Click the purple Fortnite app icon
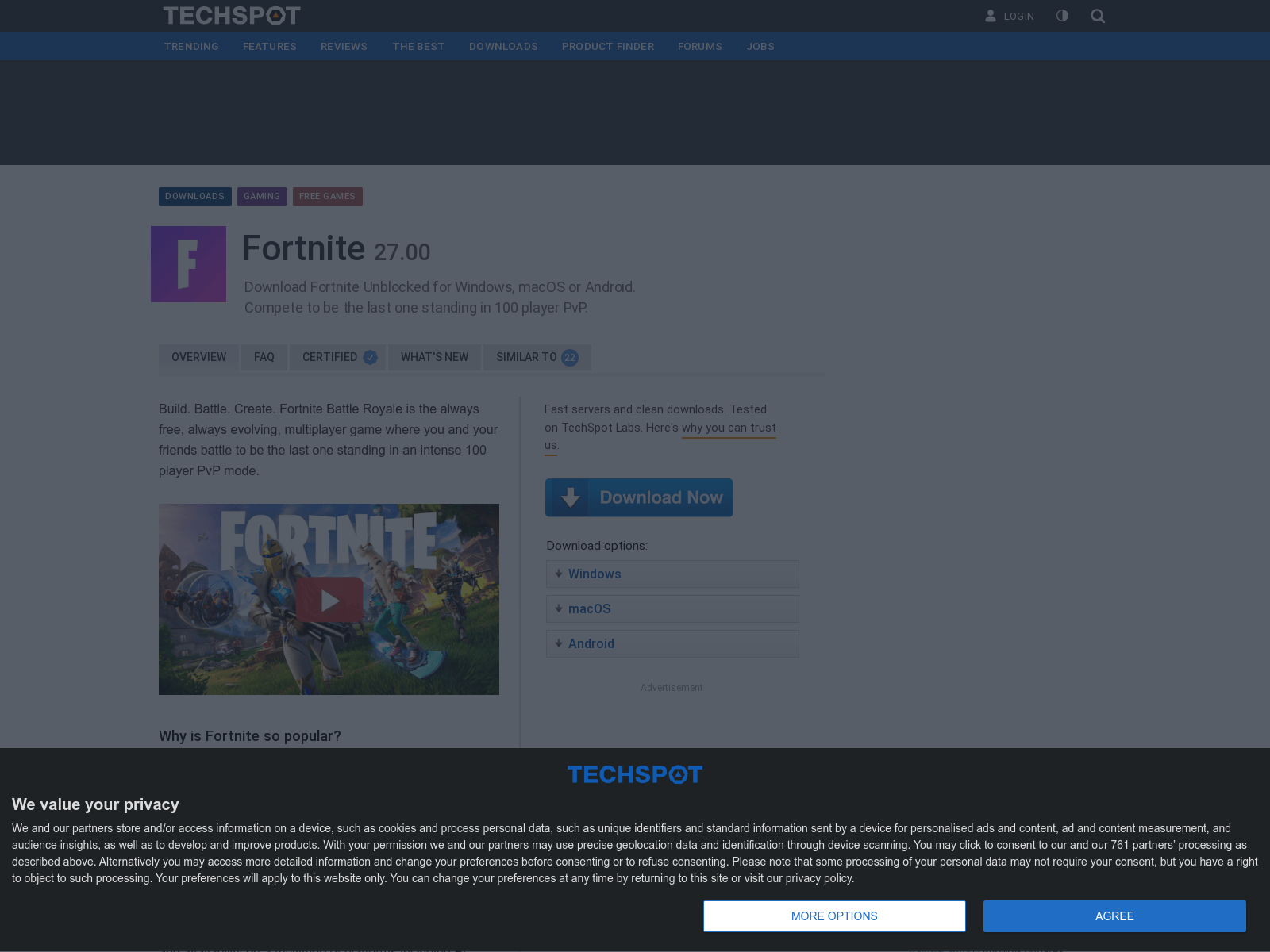The image size is (1270, 952). point(189,264)
